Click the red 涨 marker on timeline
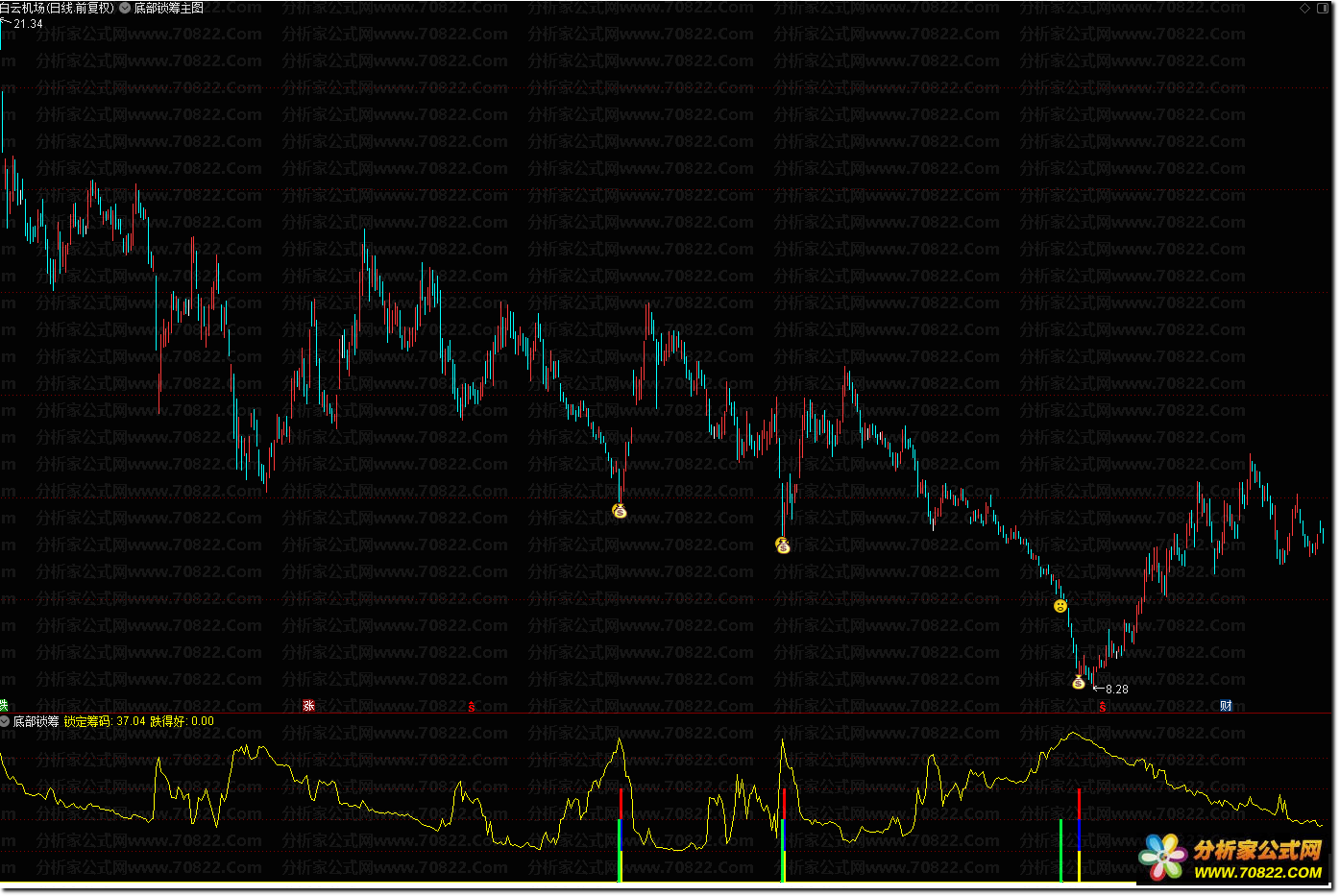Image resolution: width=1340 pixels, height=896 pixels. pos(309,706)
